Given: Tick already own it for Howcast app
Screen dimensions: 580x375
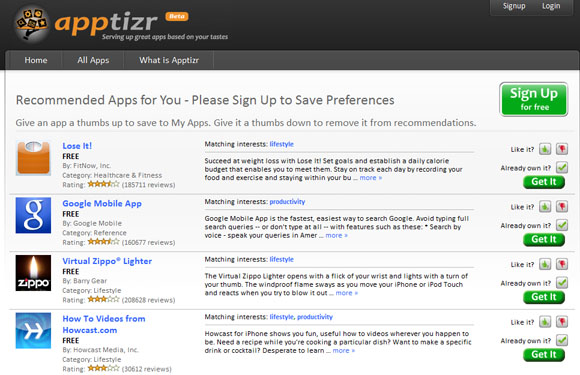Looking at the screenshot, I should coord(562,340).
